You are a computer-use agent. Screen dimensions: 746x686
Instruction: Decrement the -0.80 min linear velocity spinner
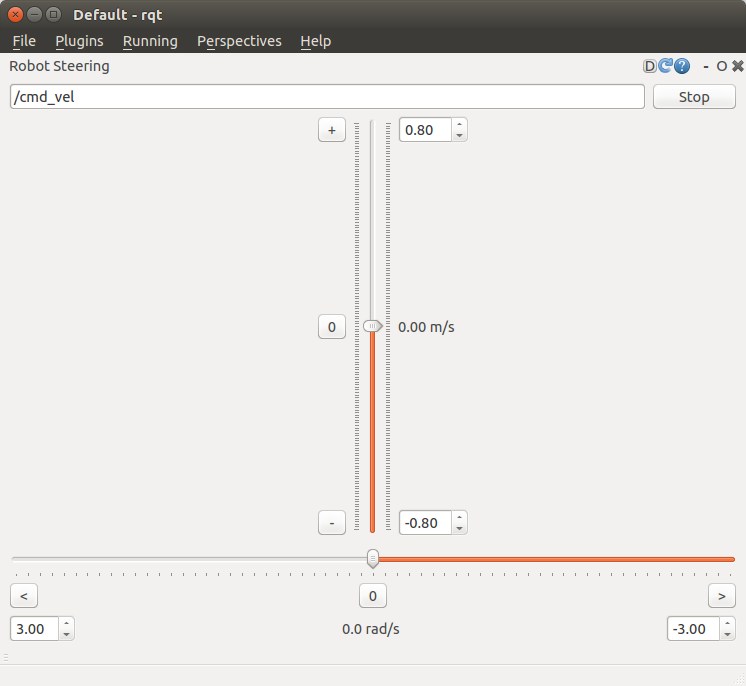coord(459,527)
